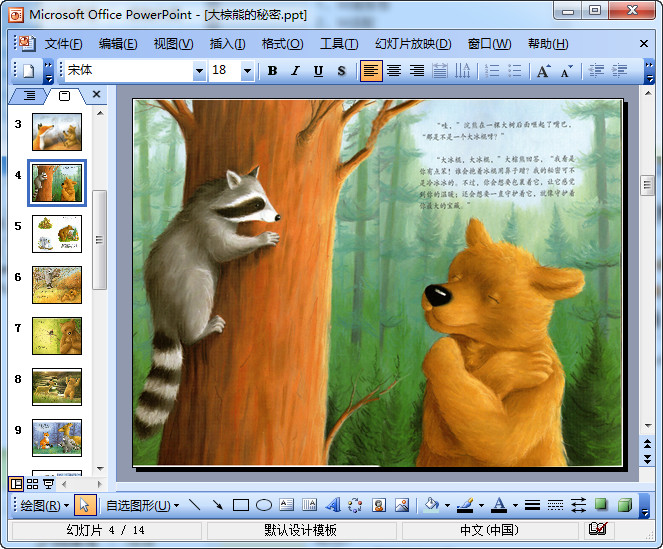
Task: Toggle Underline formatting
Action: pos(318,71)
